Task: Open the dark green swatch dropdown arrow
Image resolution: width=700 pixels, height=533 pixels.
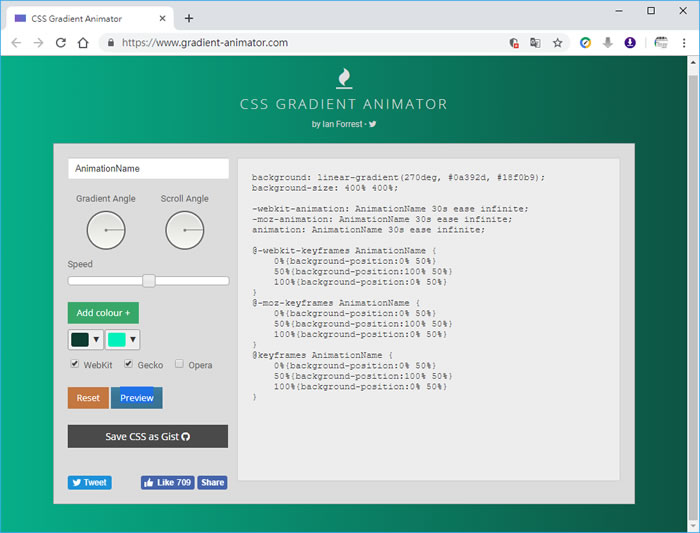Action: 96,340
